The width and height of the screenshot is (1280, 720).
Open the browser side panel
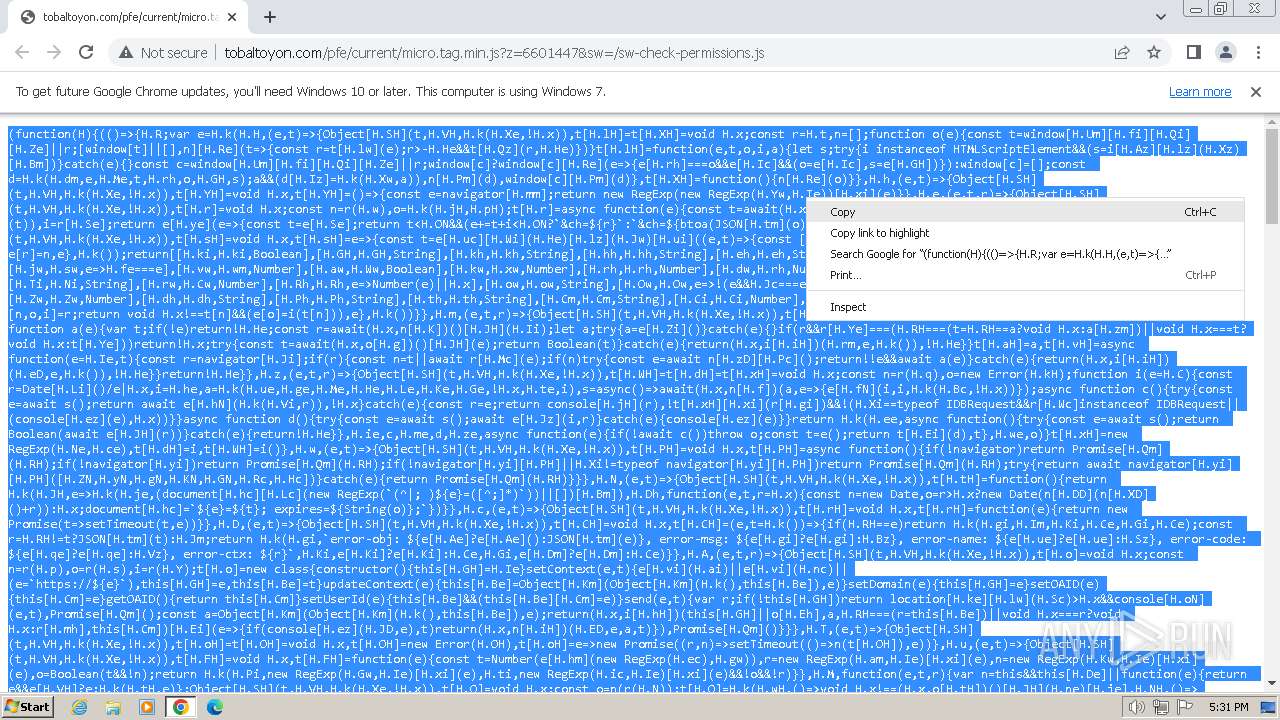(1194, 52)
